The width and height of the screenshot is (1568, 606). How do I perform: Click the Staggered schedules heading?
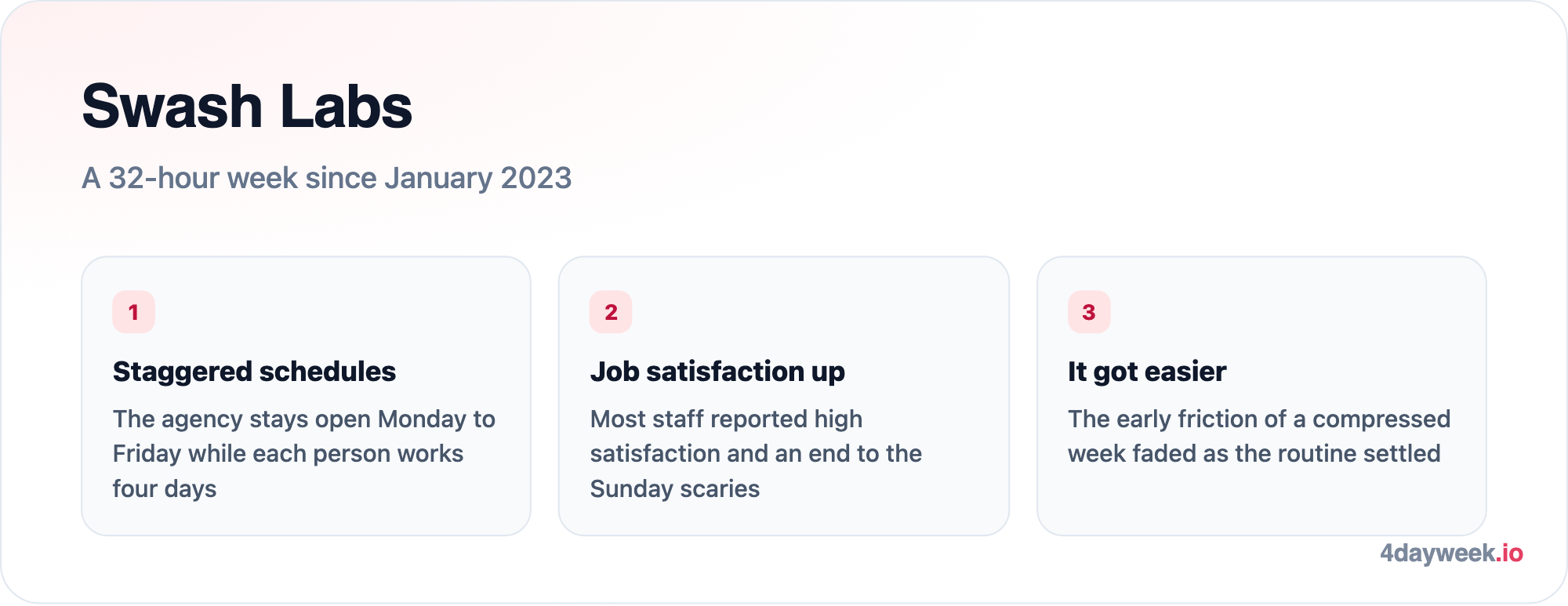point(254,372)
